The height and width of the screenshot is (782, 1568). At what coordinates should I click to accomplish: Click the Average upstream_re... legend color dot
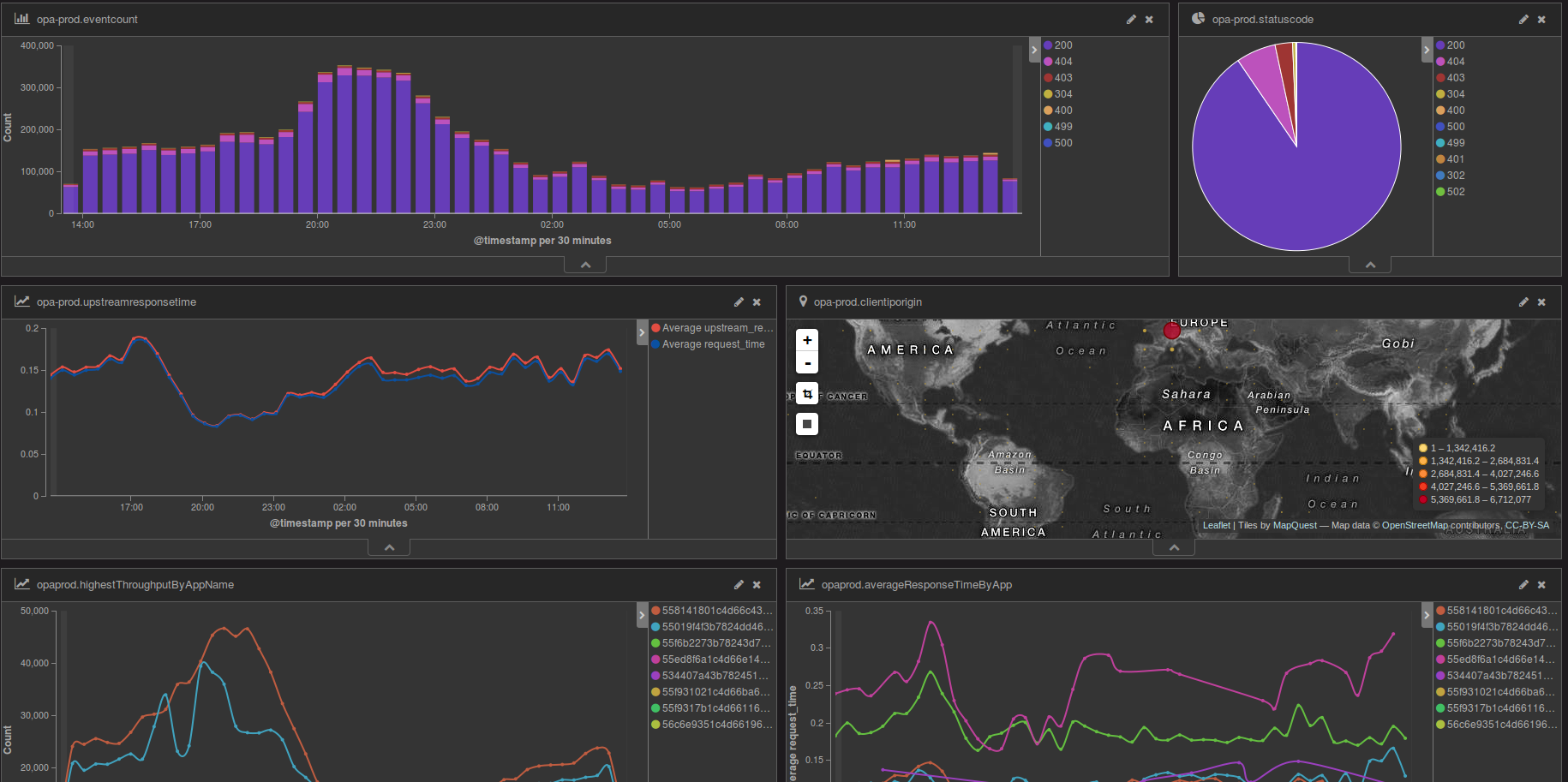655,328
